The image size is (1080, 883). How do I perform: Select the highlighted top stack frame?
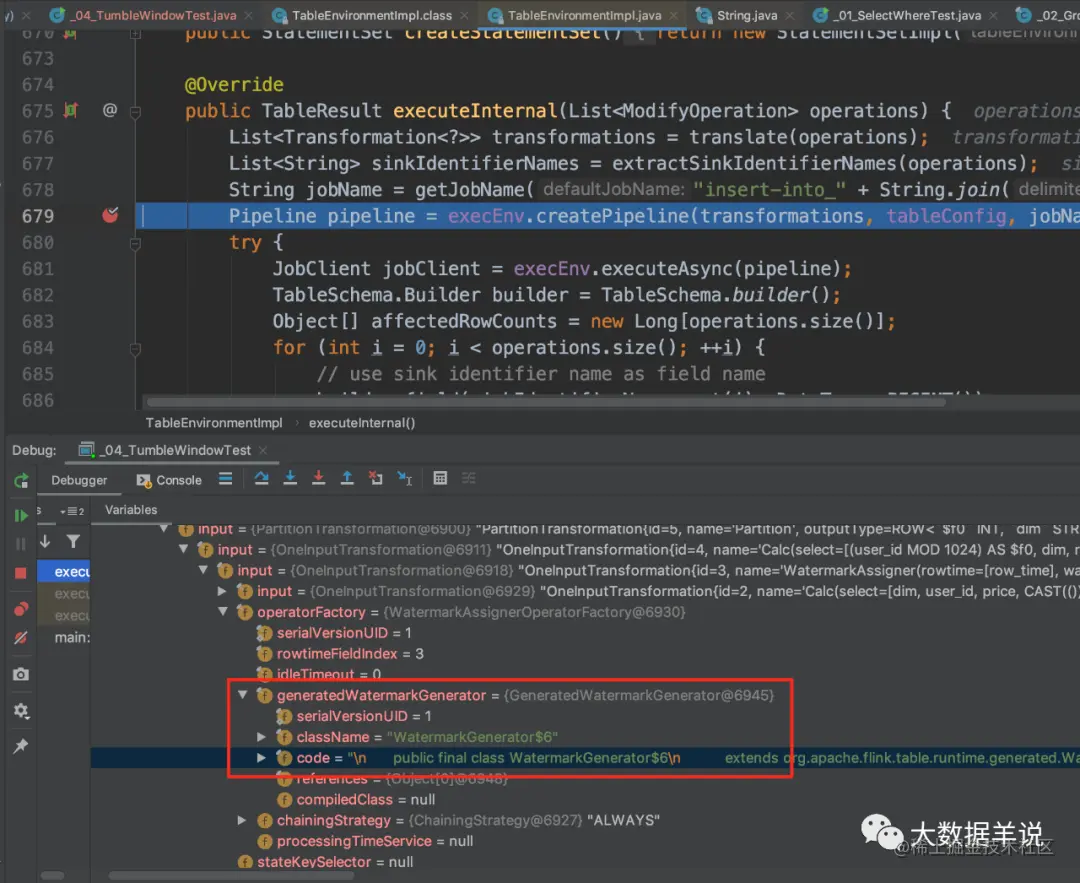[63, 572]
